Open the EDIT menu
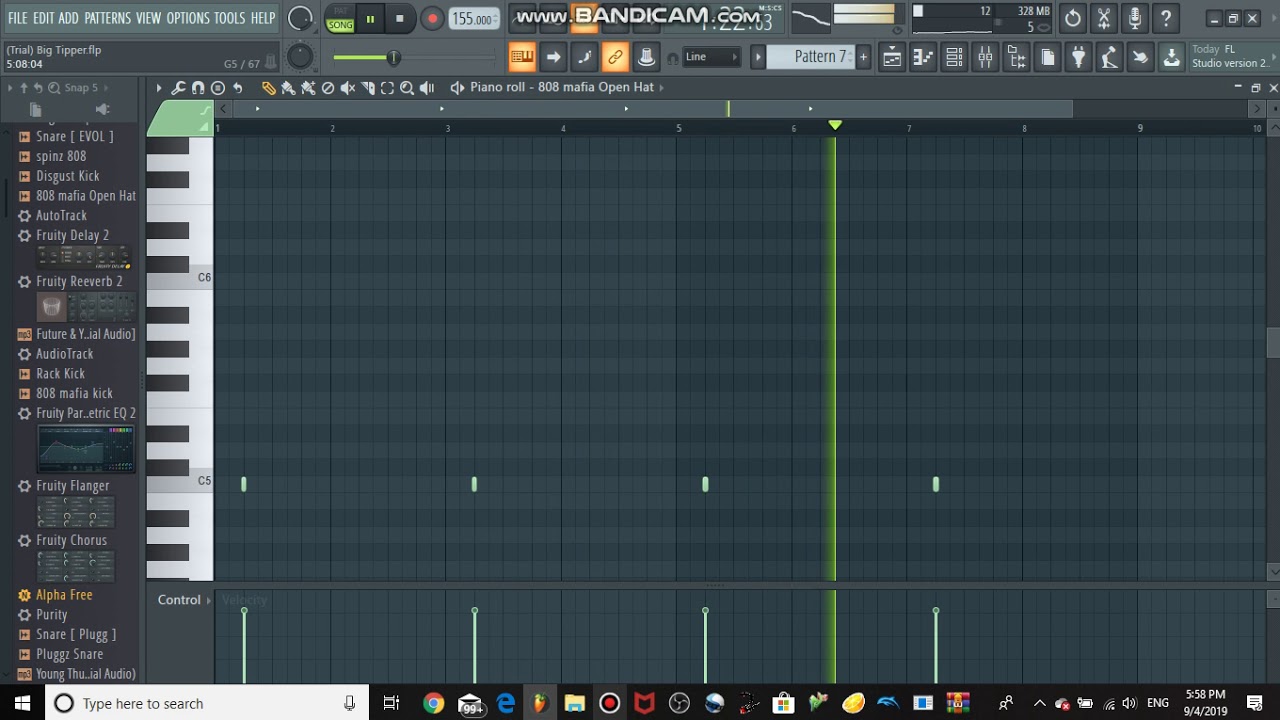Viewport: 1280px width, 720px height. pyautogui.click(x=43, y=18)
